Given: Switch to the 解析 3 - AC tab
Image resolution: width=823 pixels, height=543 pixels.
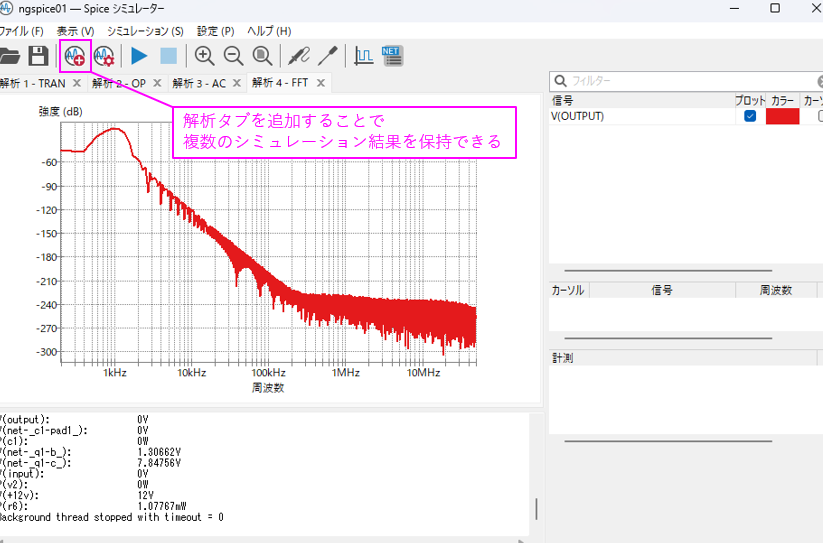Looking at the screenshot, I should [x=199, y=83].
